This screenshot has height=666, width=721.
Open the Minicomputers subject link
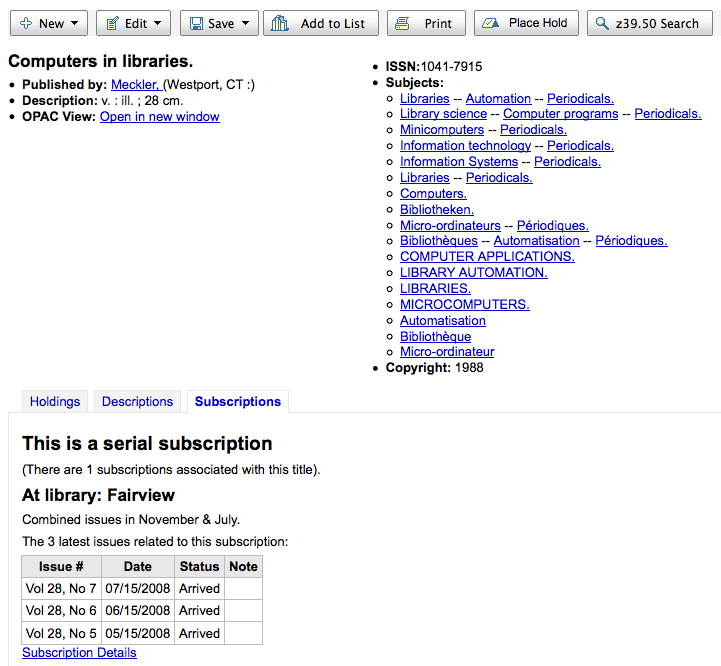point(442,130)
